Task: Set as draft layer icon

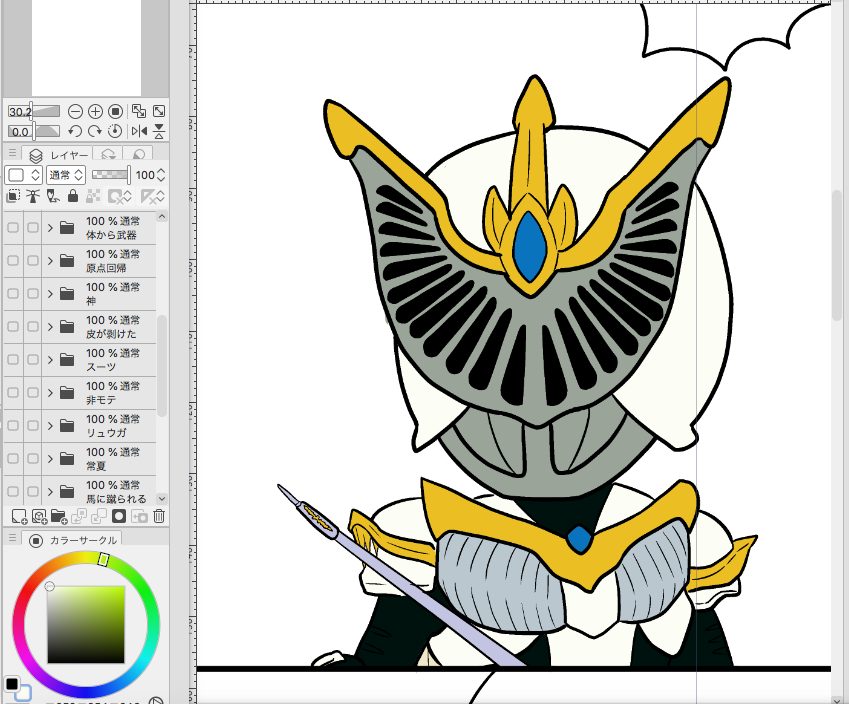Action: 53,196
